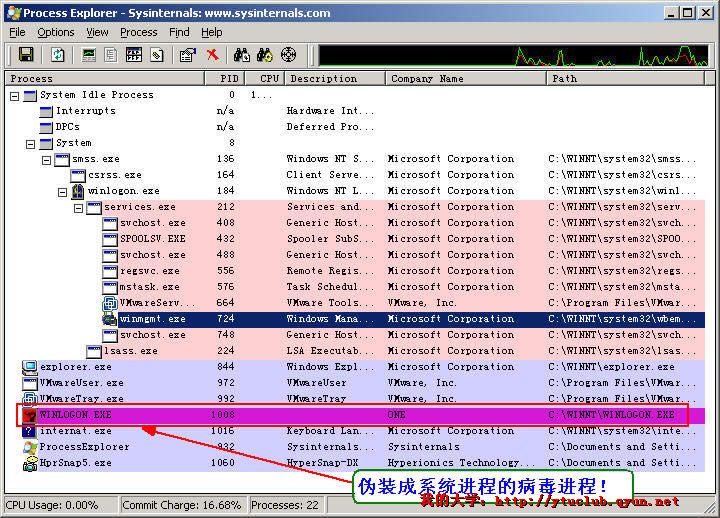Open System Information graph icon
Viewport: 720px width, 518px height.
89,55
